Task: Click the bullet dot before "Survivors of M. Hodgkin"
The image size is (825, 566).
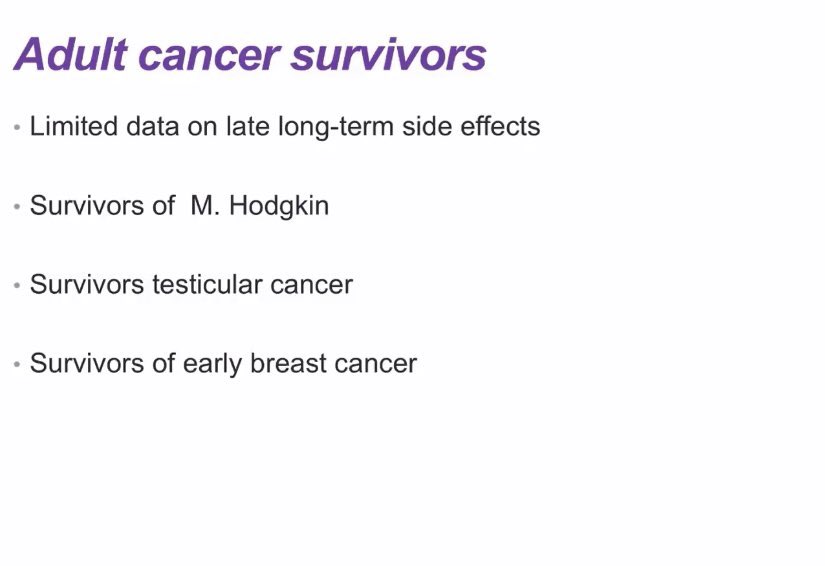Action: click(17, 206)
